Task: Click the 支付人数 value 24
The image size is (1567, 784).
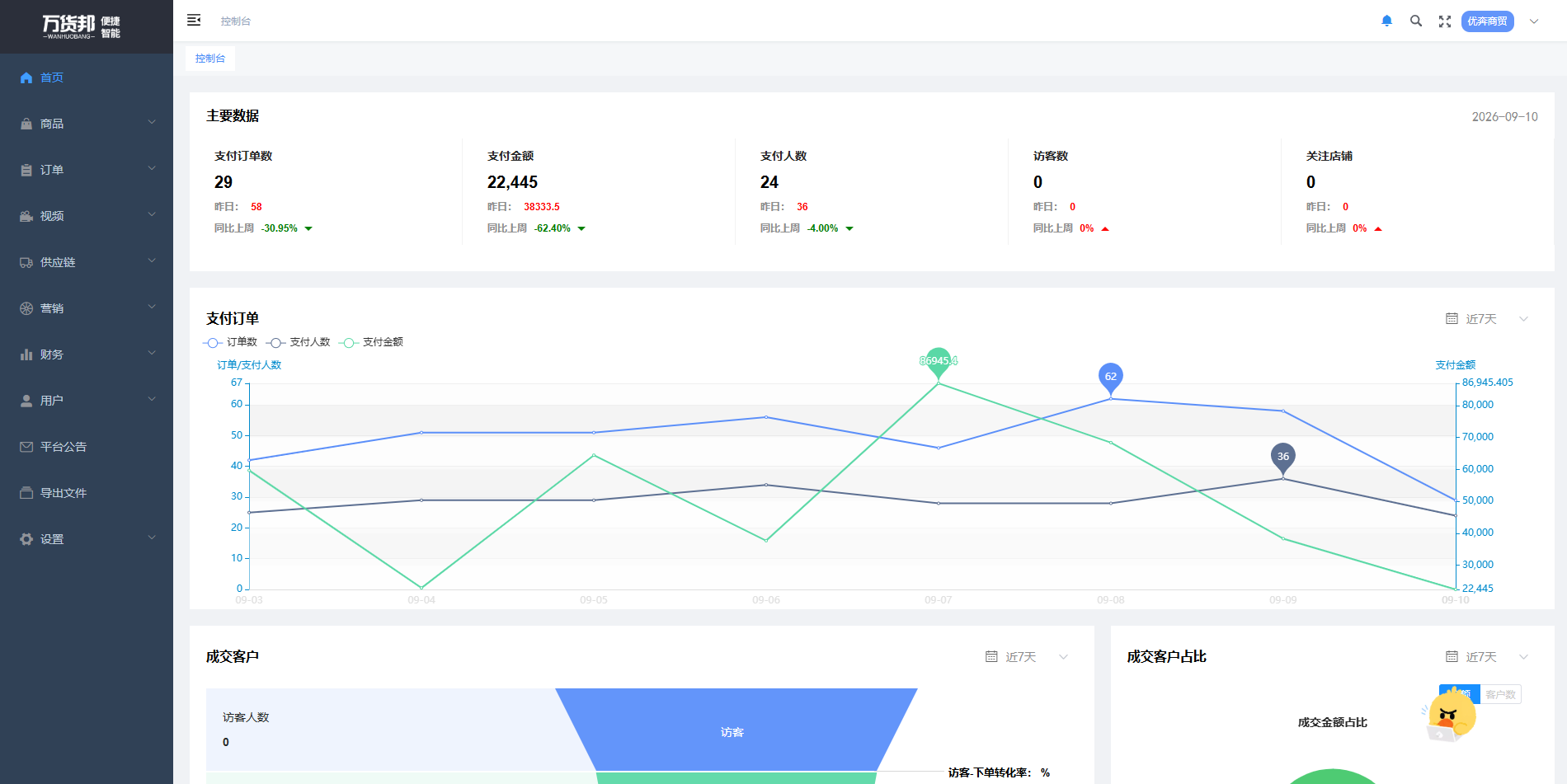Action: (x=769, y=182)
